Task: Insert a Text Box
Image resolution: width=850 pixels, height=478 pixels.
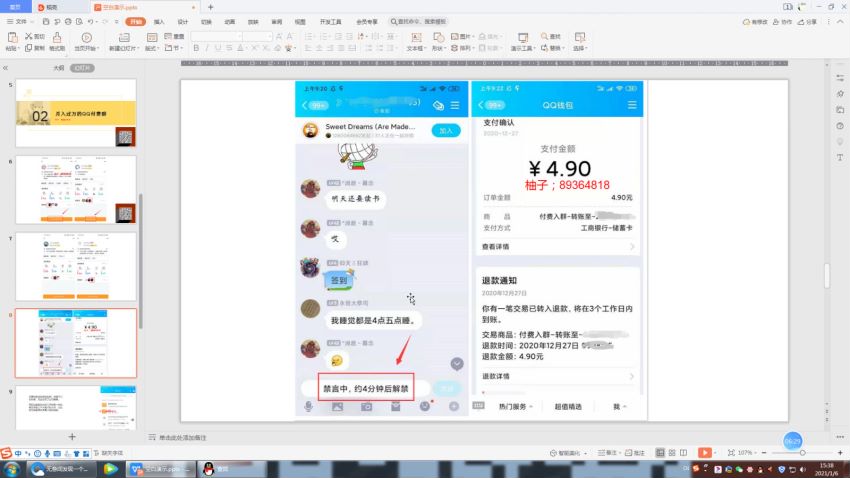Action: (416, 37)
